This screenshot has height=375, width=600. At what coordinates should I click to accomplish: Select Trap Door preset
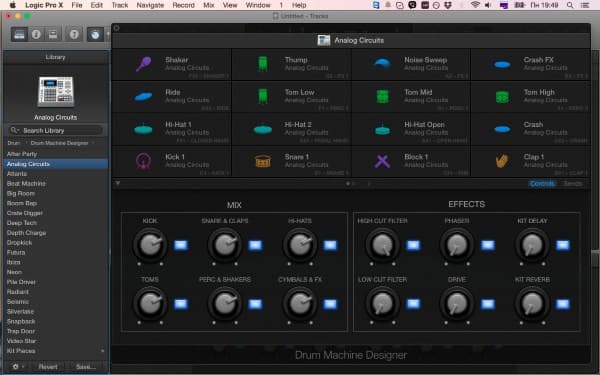point(55,331)
